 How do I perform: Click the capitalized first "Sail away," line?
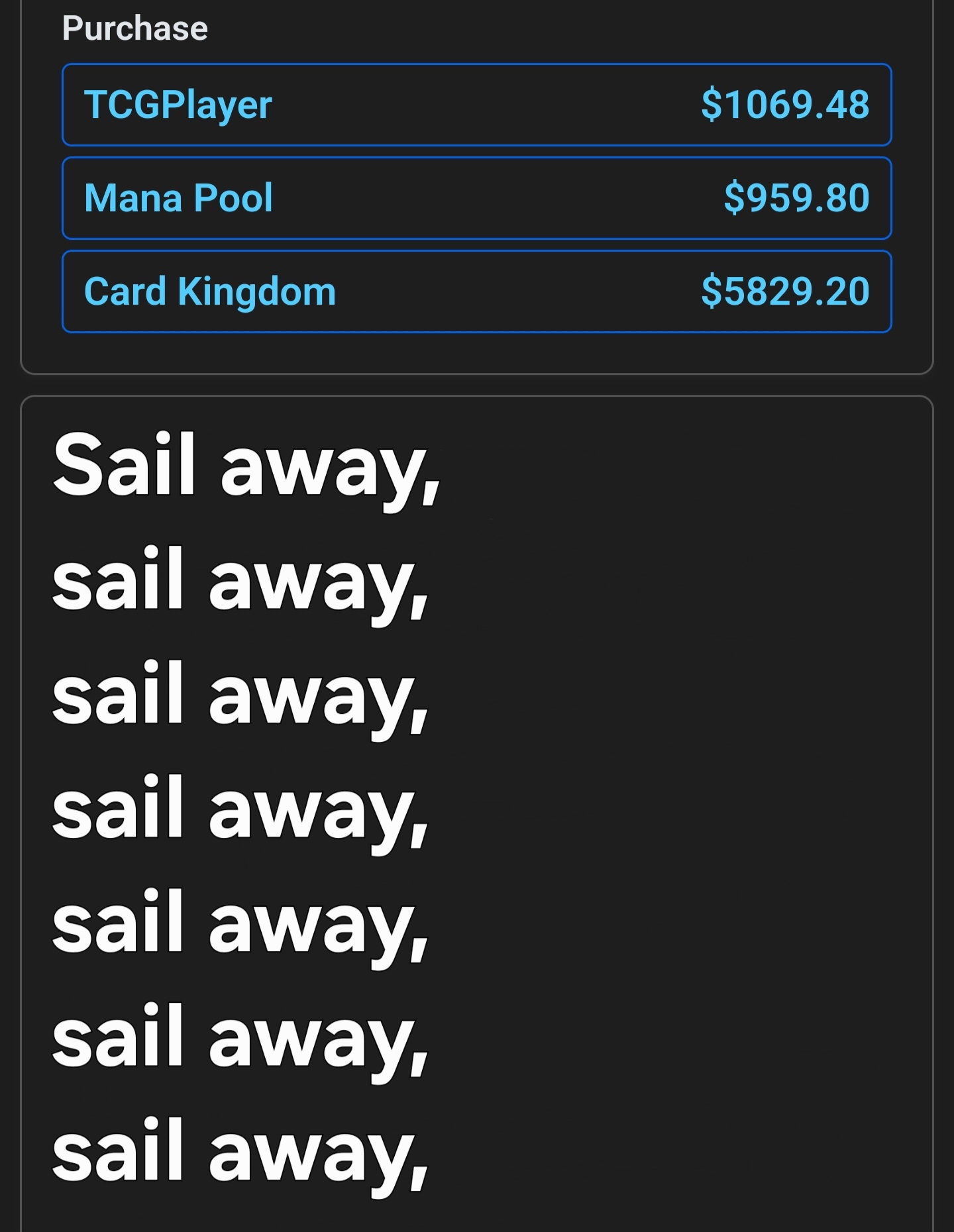[246, 467]
